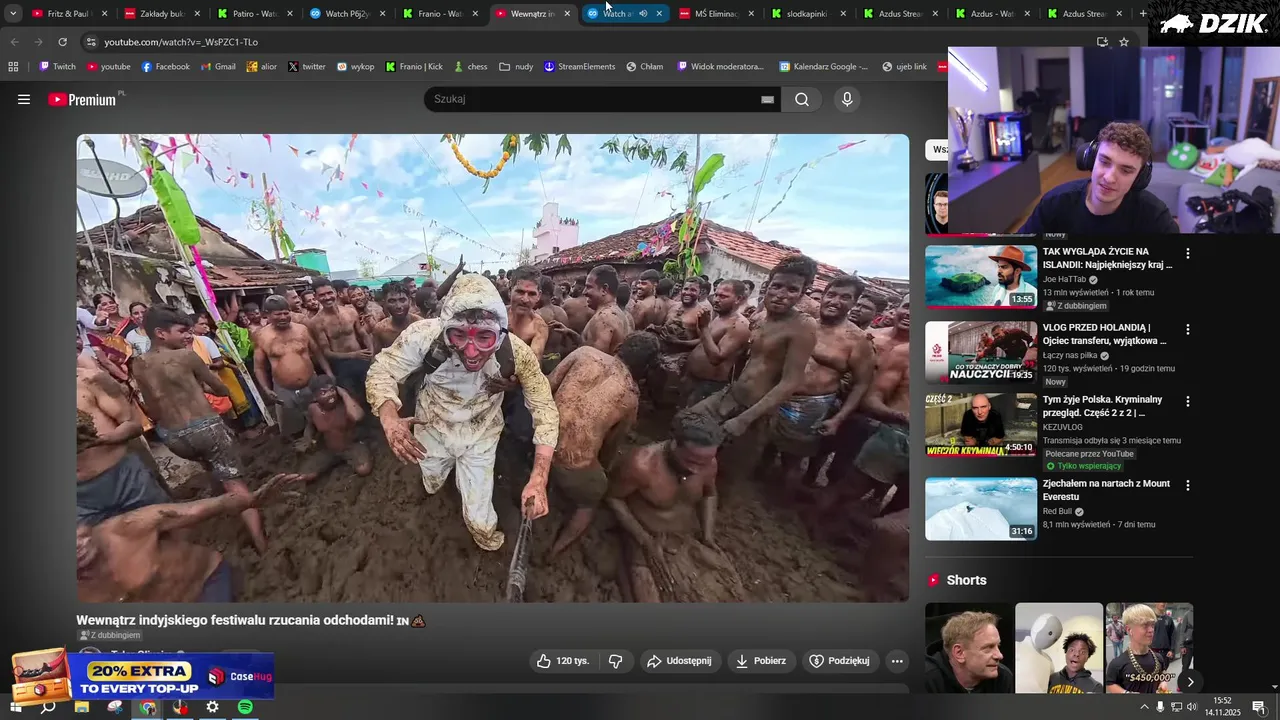Screen dimensions: 1280x720
Task: Open File Explorer from the taskbar
Action: click(82, 707)
